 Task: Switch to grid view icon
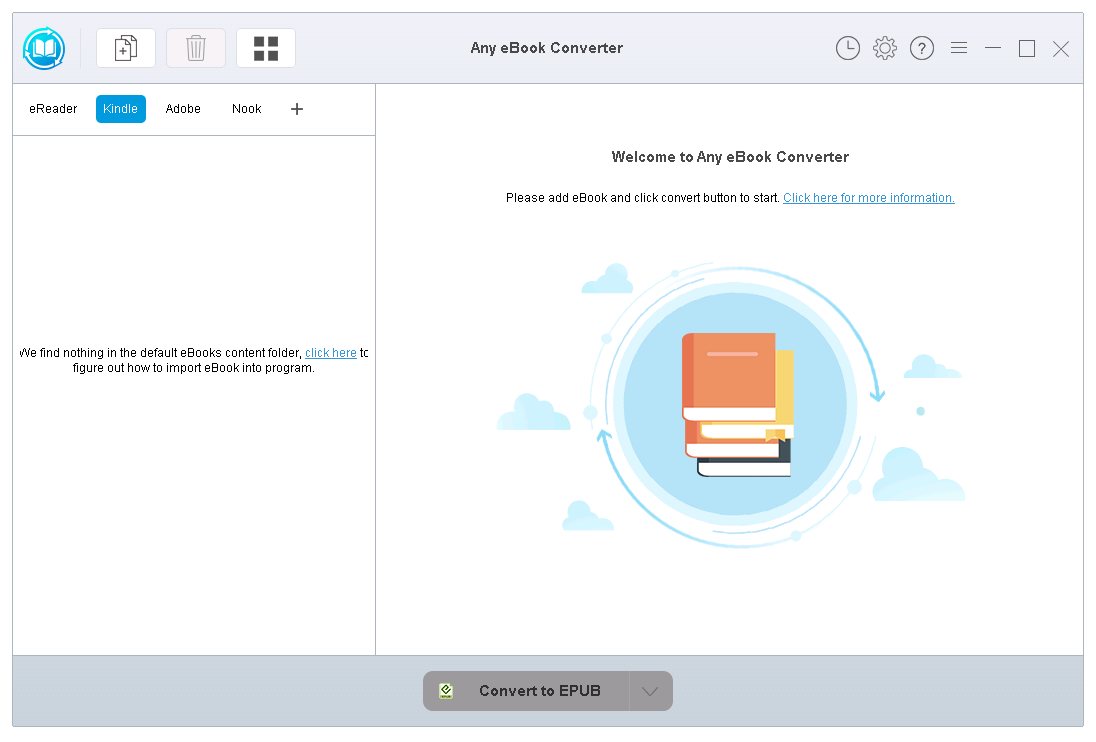point(266,48)
